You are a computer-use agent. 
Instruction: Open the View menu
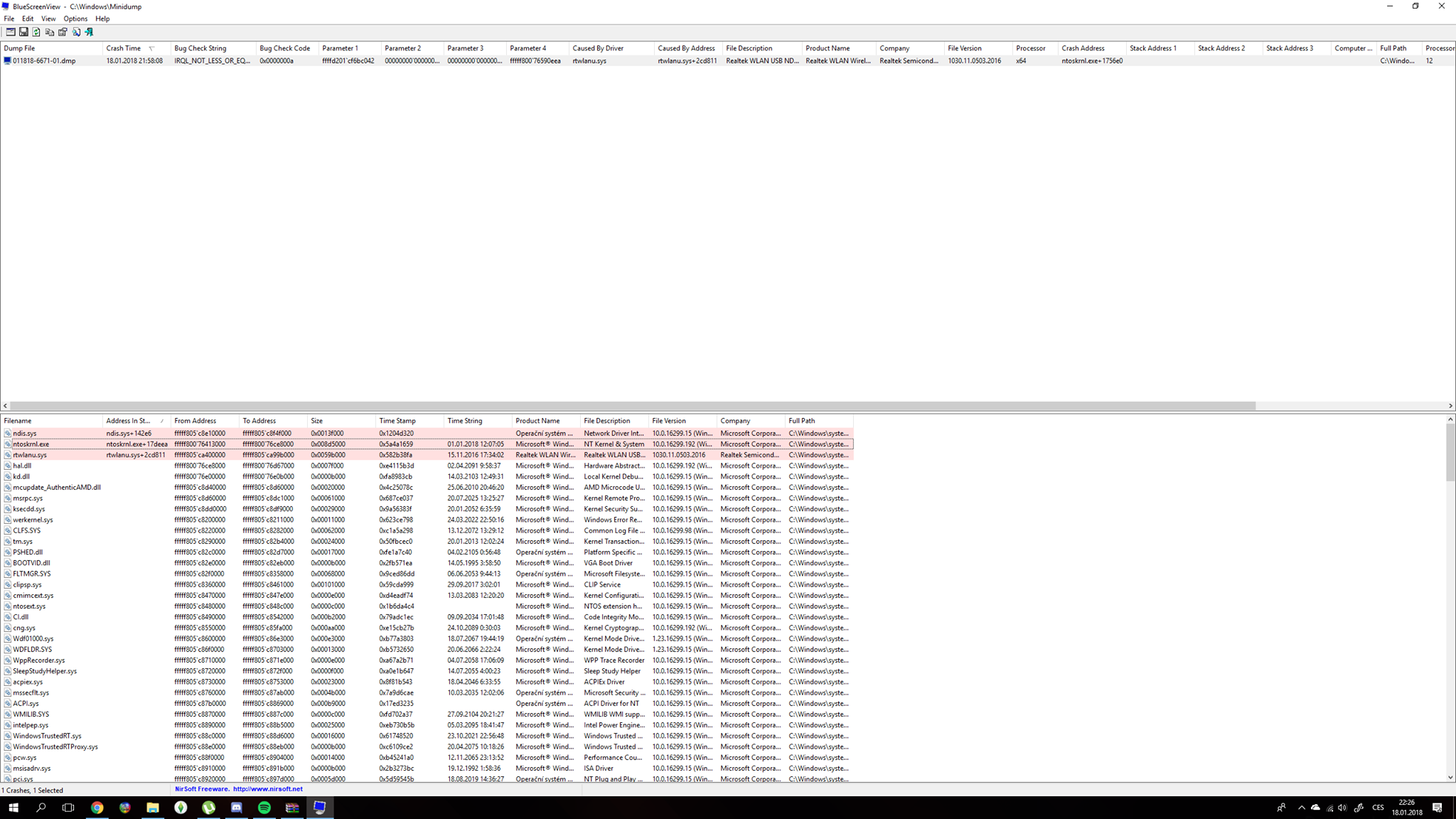click(x=48, y=18)
